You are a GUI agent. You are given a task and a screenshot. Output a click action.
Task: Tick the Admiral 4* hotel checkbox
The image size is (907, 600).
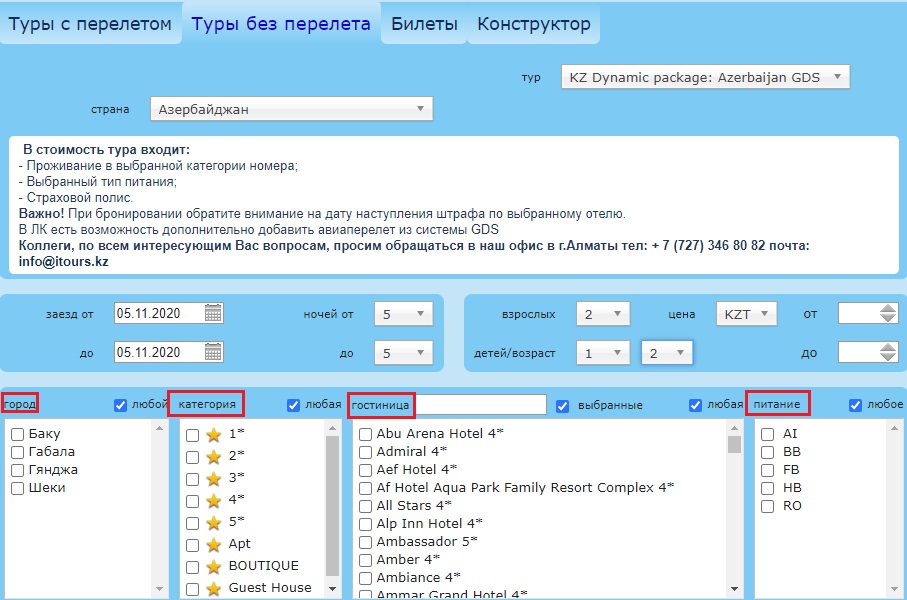pos(366,452)
